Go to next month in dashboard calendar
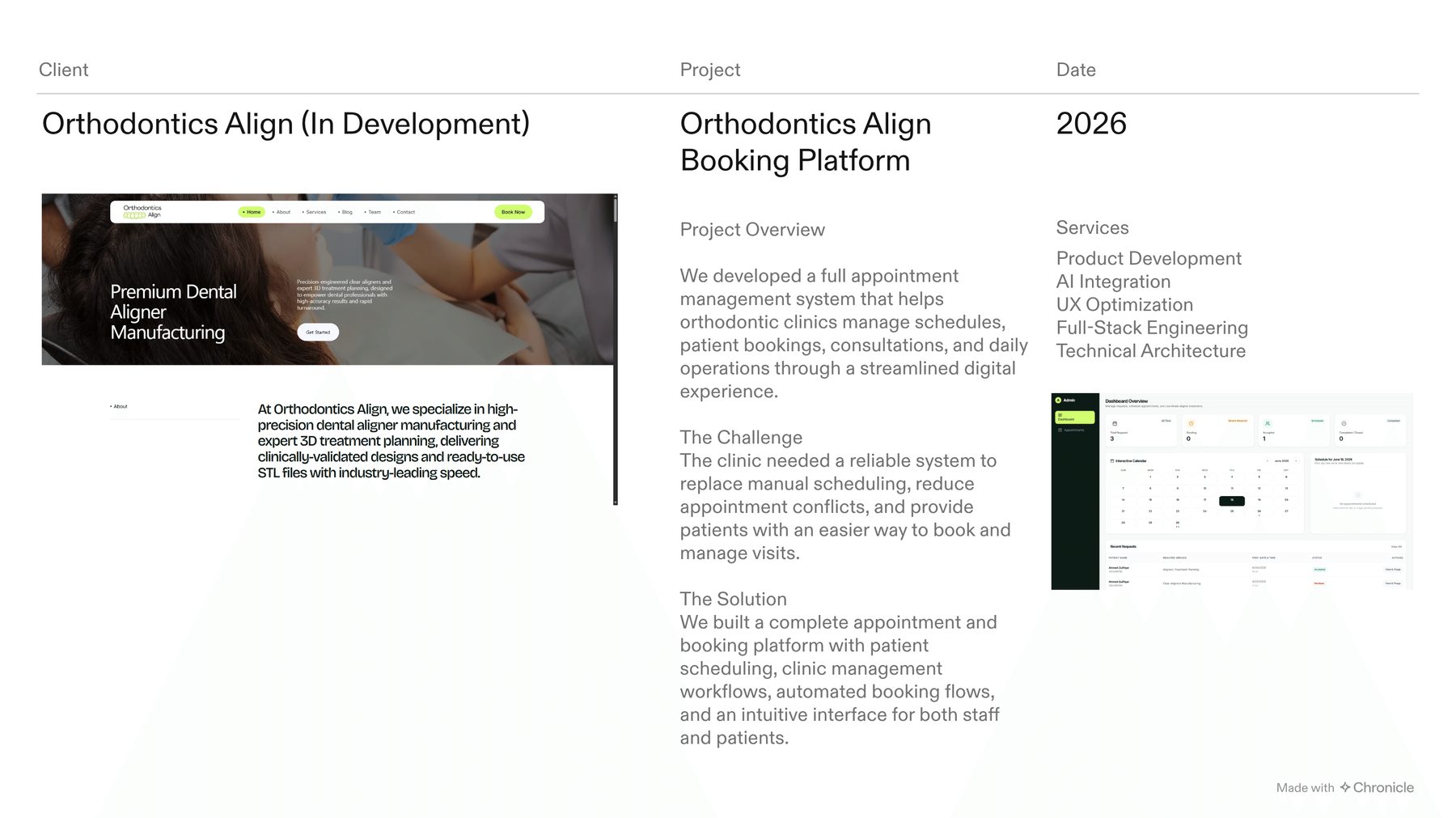 [x=1296, y=460]
